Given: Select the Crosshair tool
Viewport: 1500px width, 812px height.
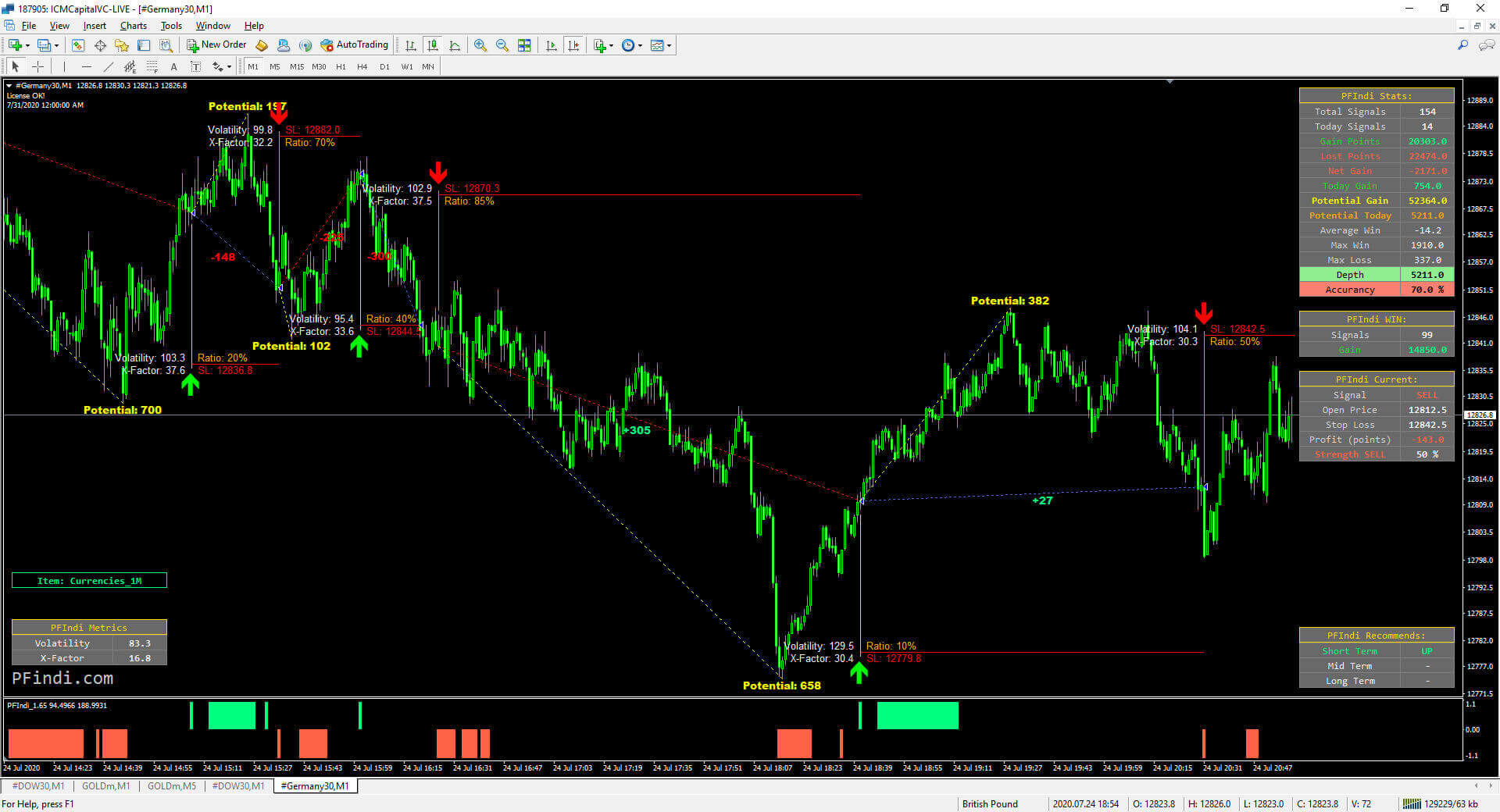Looking at the screenshot, I should pyautogui.click(x=37, y=66).
